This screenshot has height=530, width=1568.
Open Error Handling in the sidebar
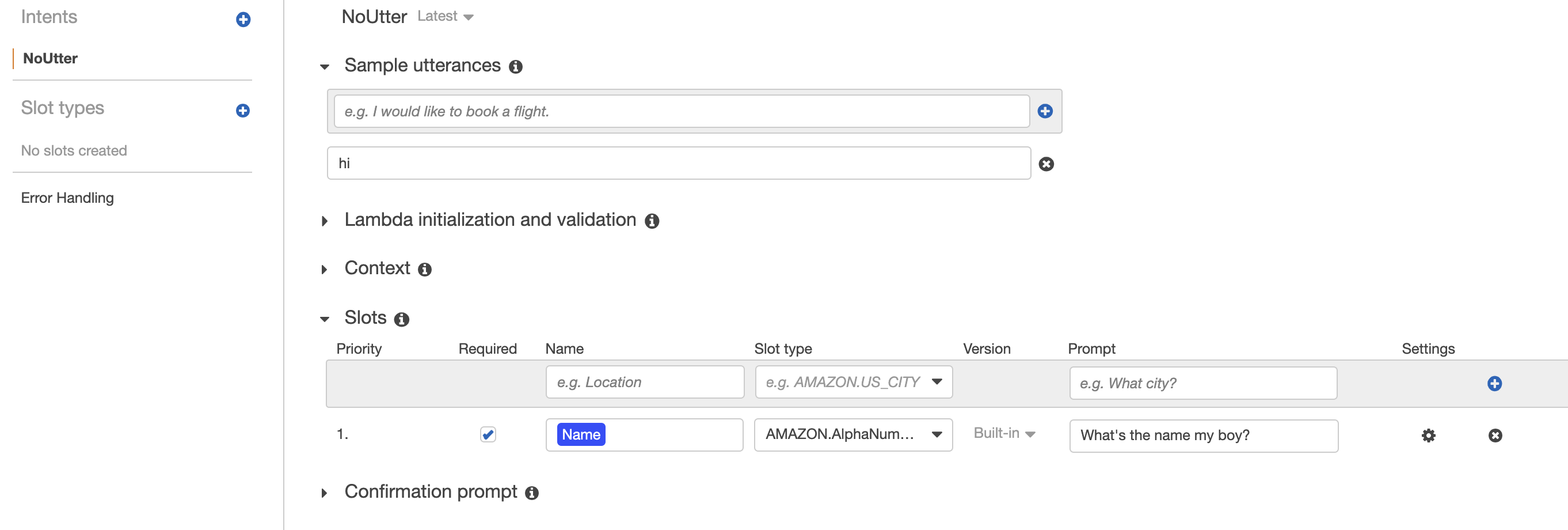click(67, 198)
